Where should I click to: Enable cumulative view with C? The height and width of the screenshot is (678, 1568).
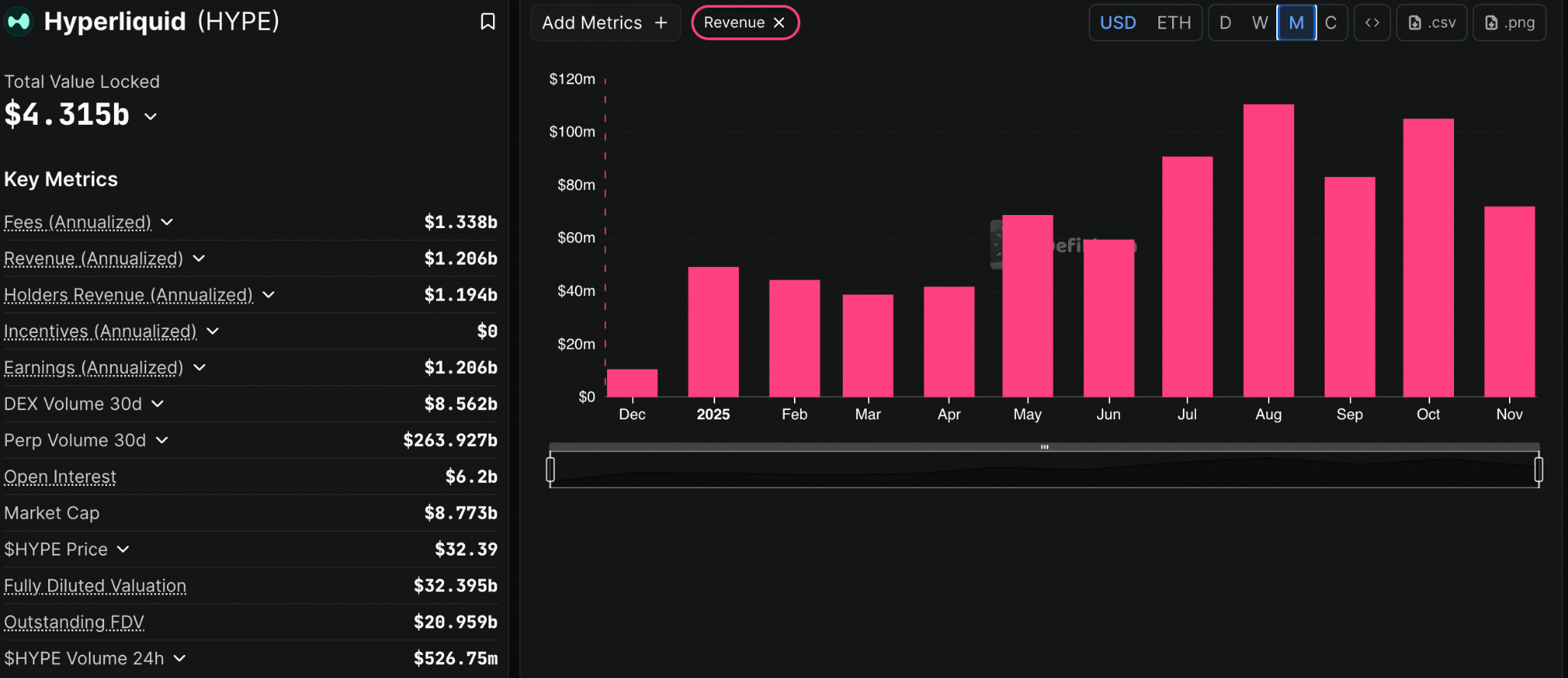pyautogui.click(x=1331, y=23)
